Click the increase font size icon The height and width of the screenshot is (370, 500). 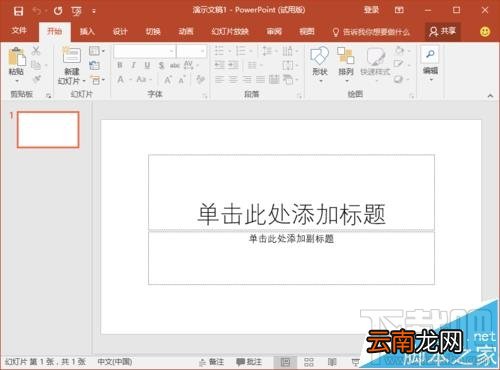pyautogui.click(x=168, y=79)
